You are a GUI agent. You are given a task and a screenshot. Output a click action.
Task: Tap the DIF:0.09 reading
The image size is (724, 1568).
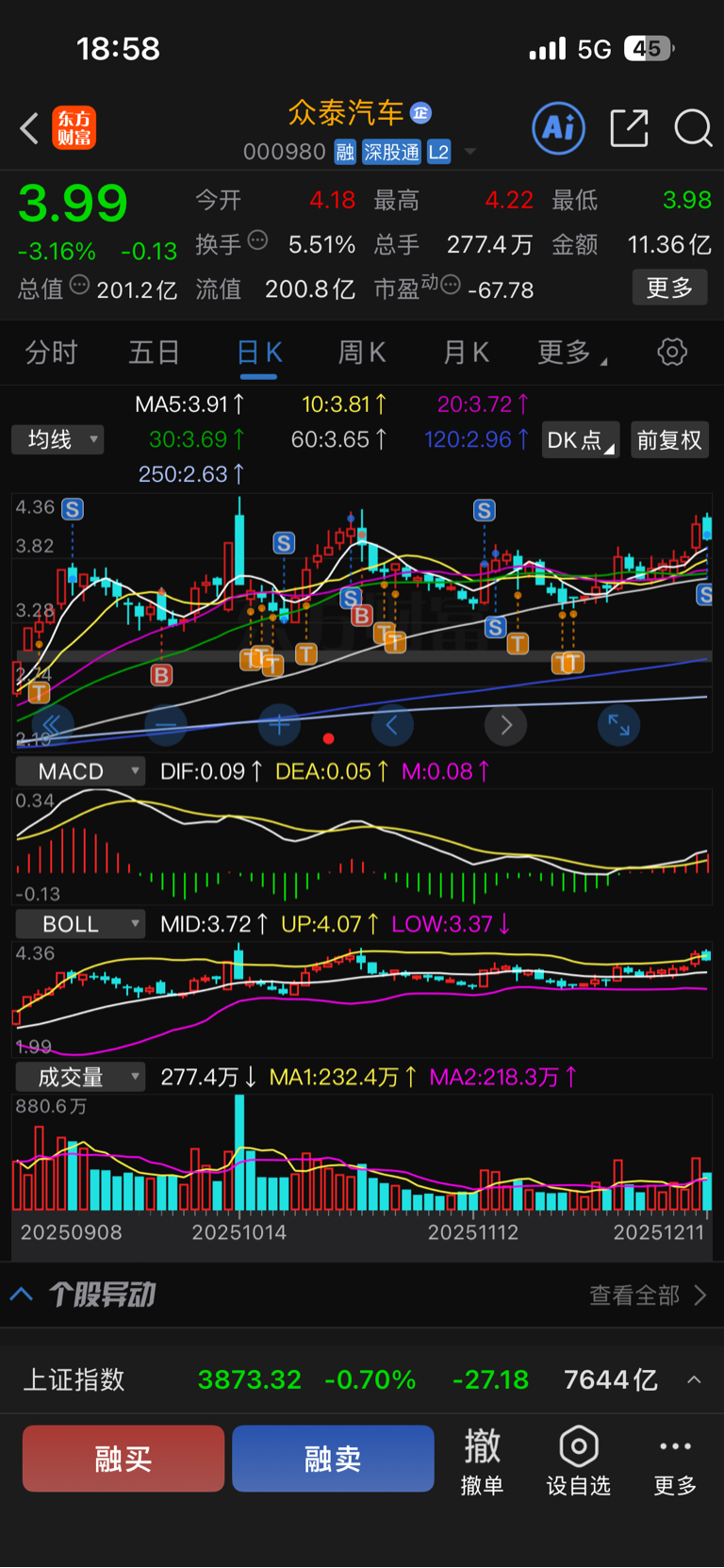pyautogui.click(x=211, y=771)
